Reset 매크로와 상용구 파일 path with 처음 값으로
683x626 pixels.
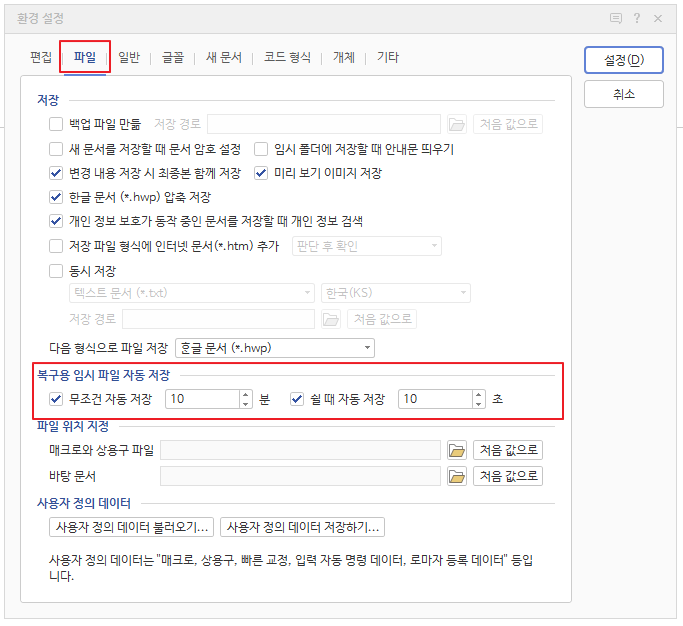(x=508, y=450)
